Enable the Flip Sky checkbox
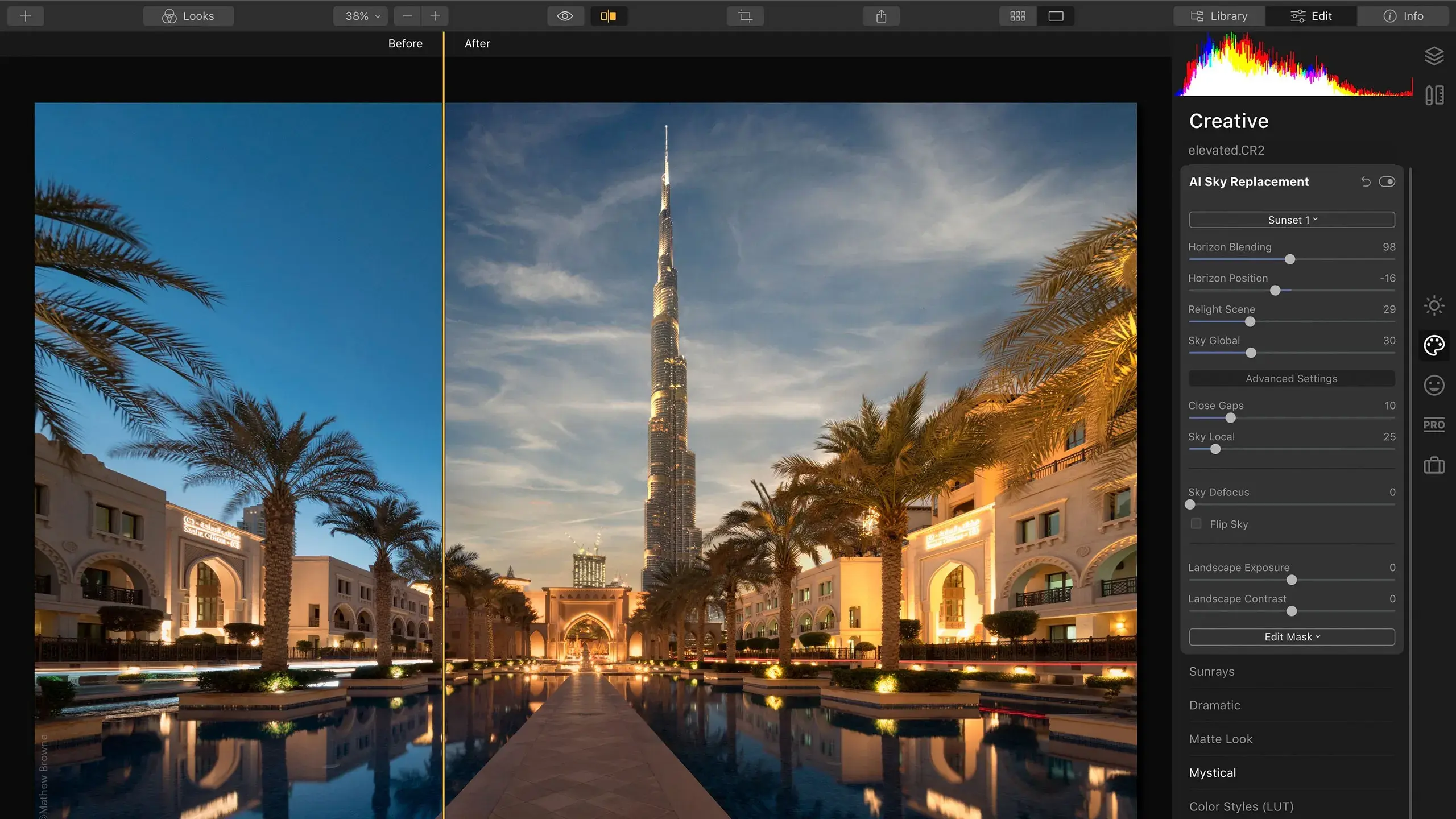Viewport: 1456px width, 819px height. pos(1196,524)
